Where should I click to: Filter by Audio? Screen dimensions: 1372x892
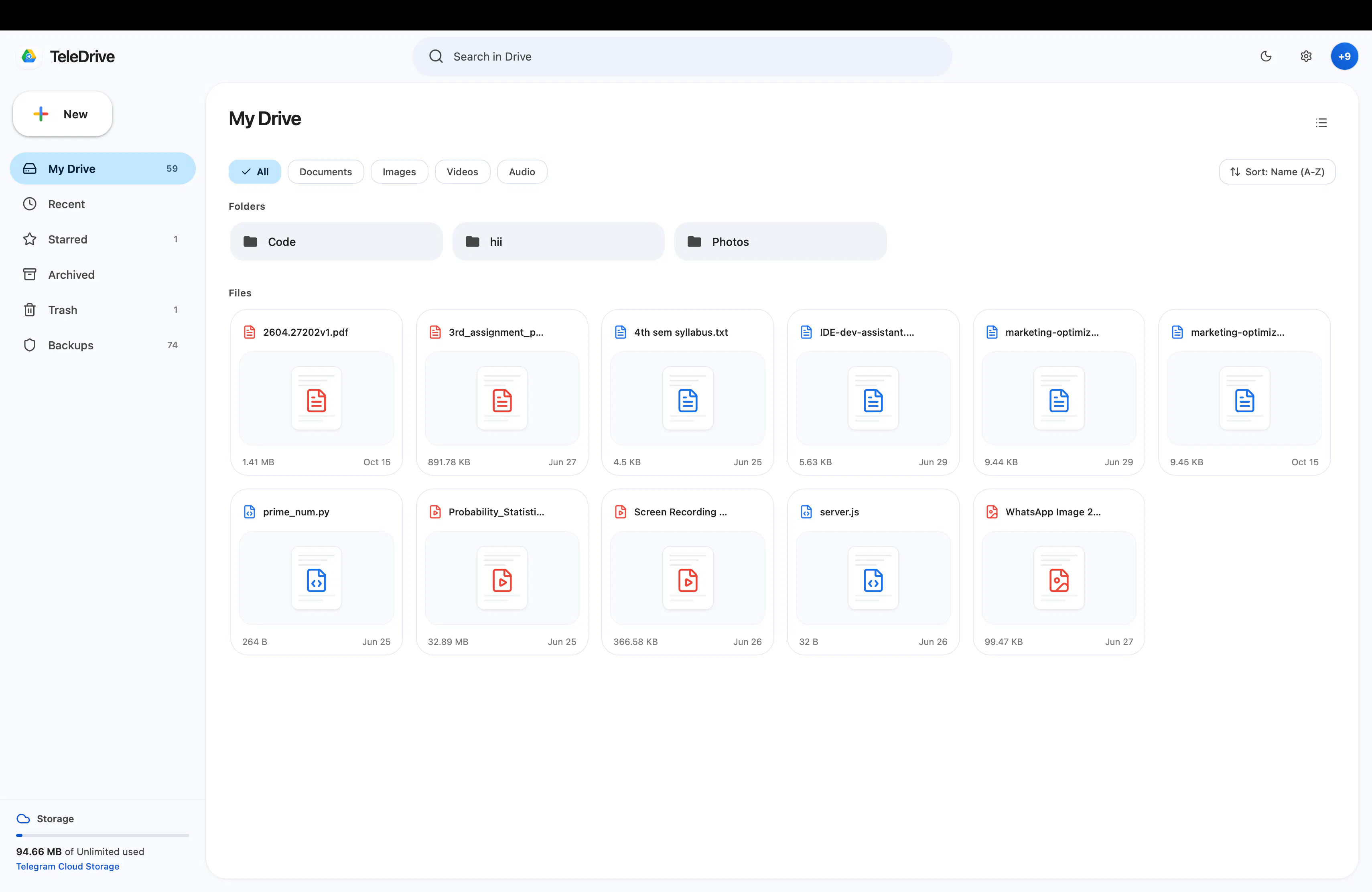[x=522, y=172]
